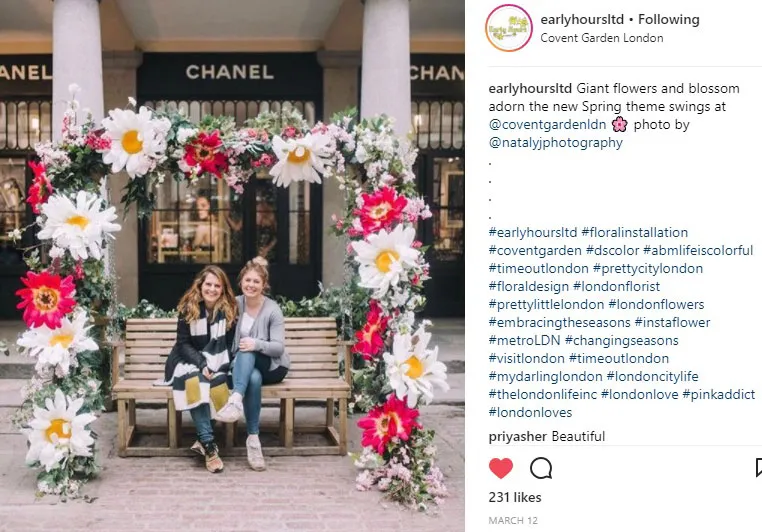This screenshot has height=532, width=762.
Task: Show who liked via 231 likes
Action: 515,498
